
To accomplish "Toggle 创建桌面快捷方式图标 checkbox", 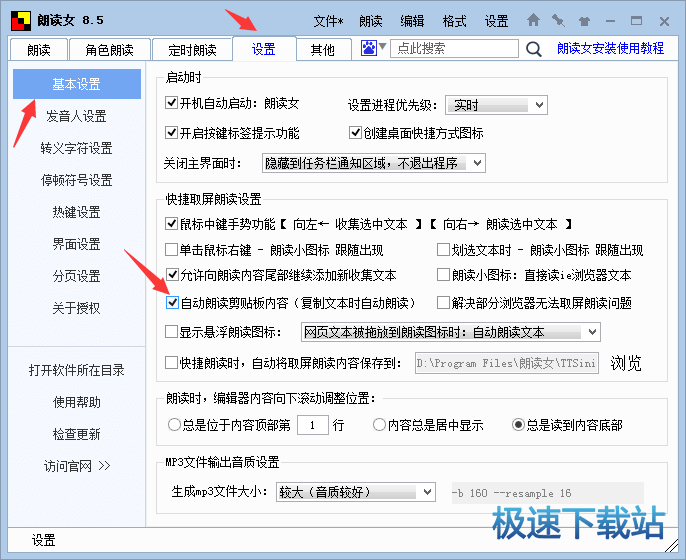I will (x=355, y=133).
